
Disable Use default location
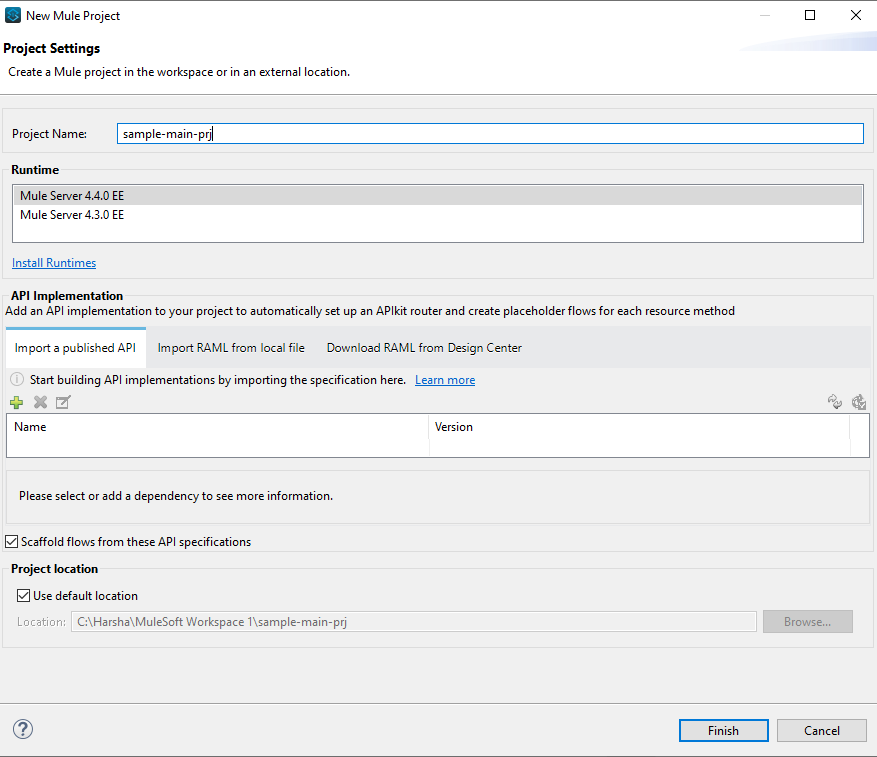(x=22, y=595)
